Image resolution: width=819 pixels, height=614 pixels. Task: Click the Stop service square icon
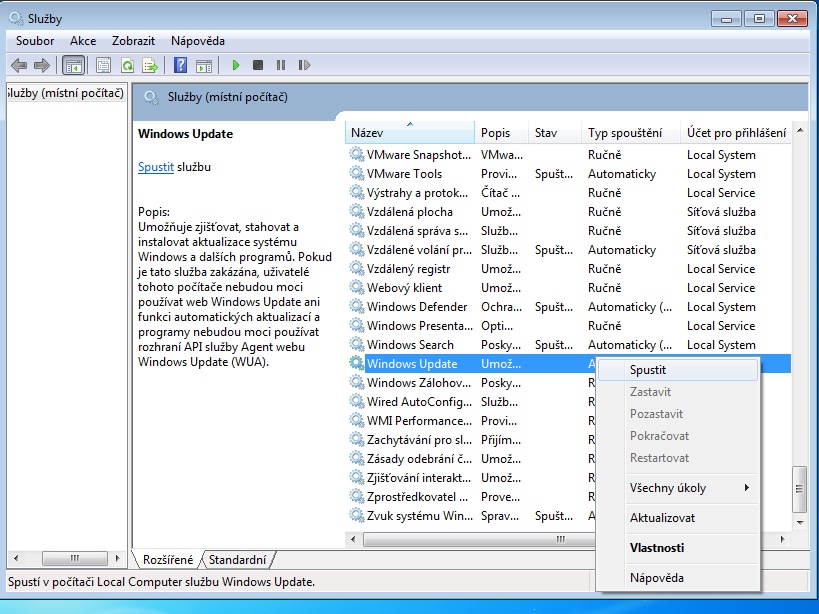tap(258, 65)
